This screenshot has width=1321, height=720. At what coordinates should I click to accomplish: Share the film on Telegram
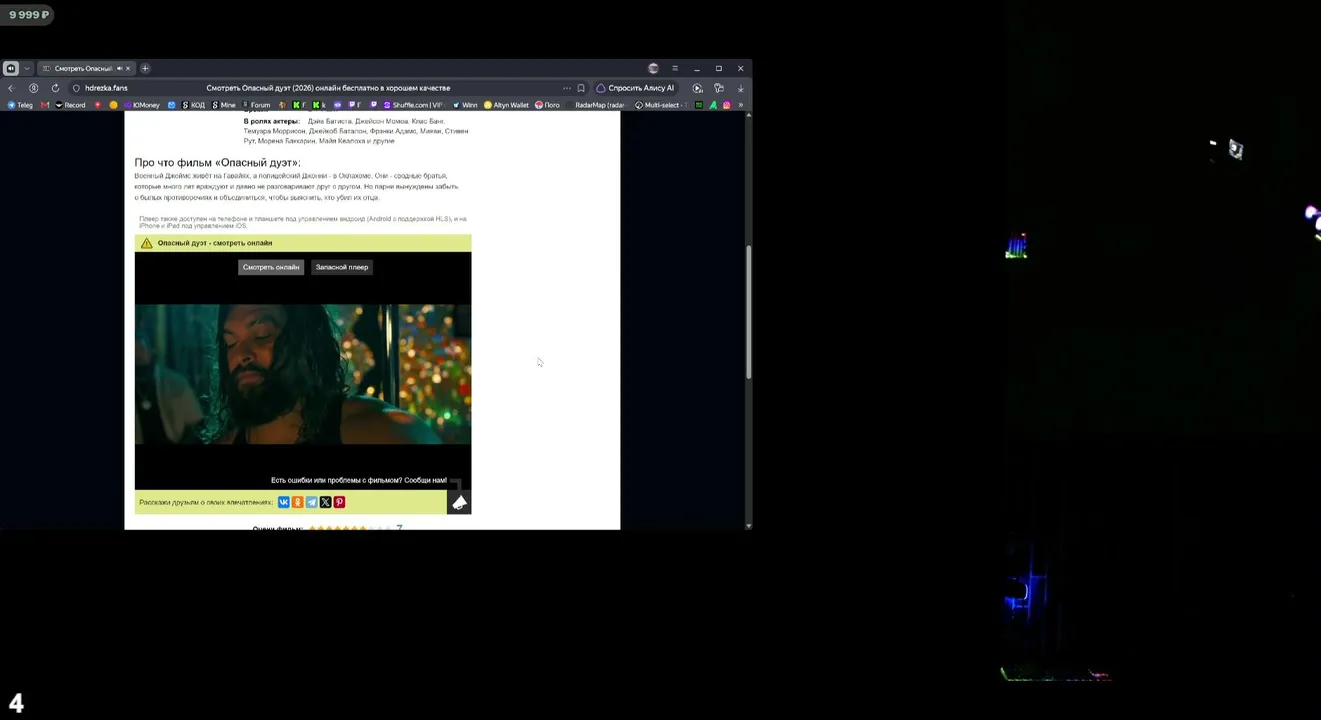(312, 502)
